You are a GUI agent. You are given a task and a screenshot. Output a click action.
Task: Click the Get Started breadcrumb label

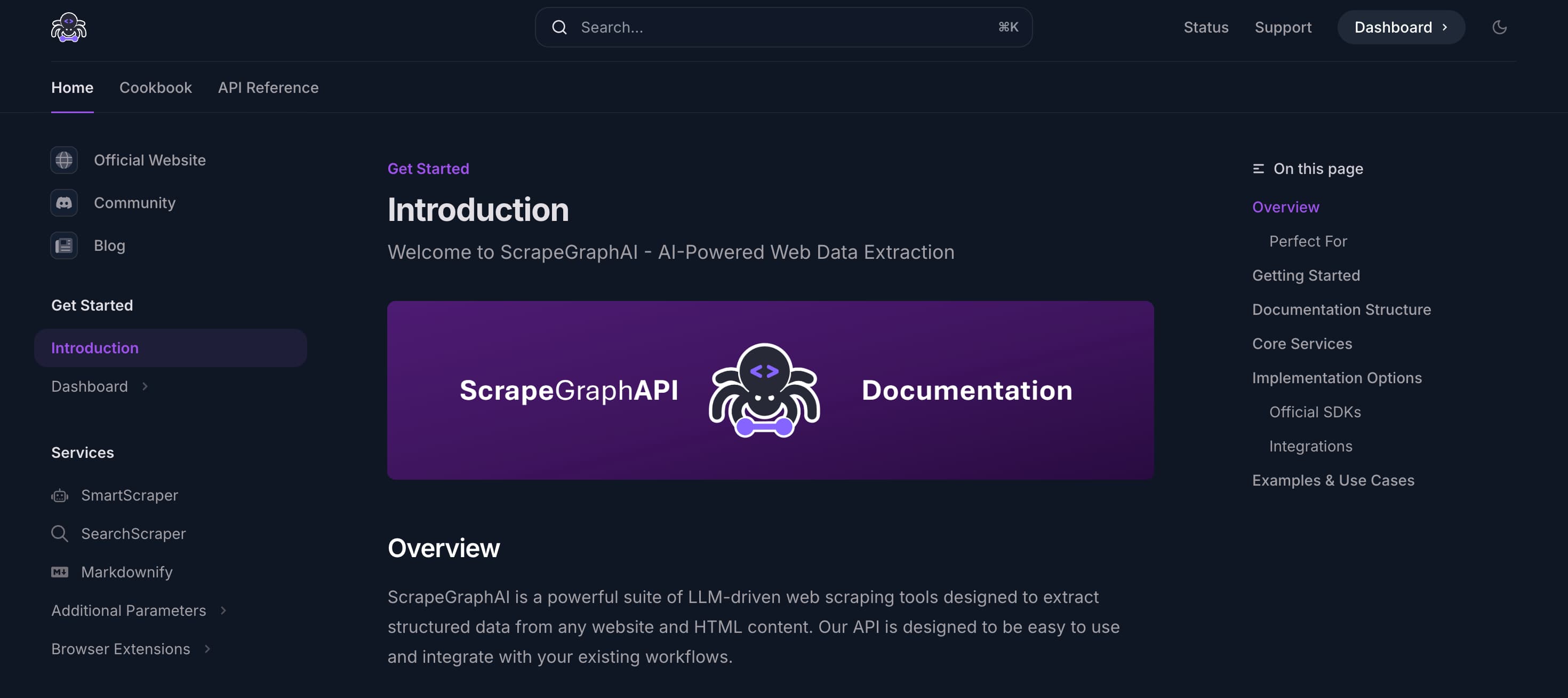click(428, 169)
